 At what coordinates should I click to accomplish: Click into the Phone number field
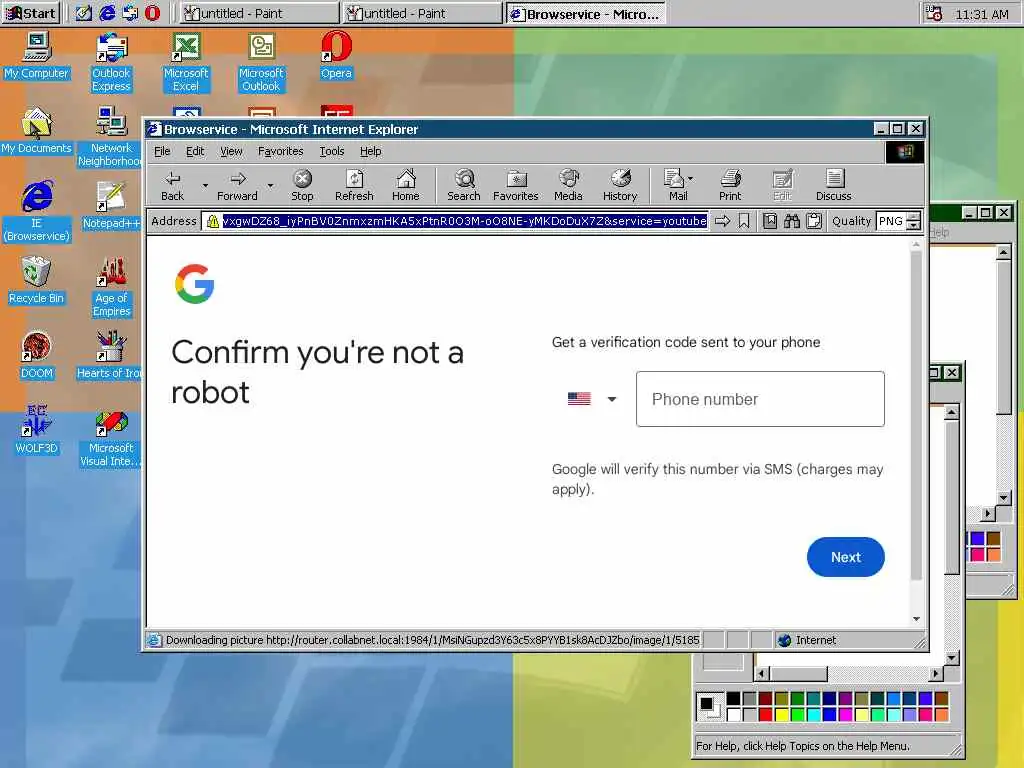tap(760, 399)
